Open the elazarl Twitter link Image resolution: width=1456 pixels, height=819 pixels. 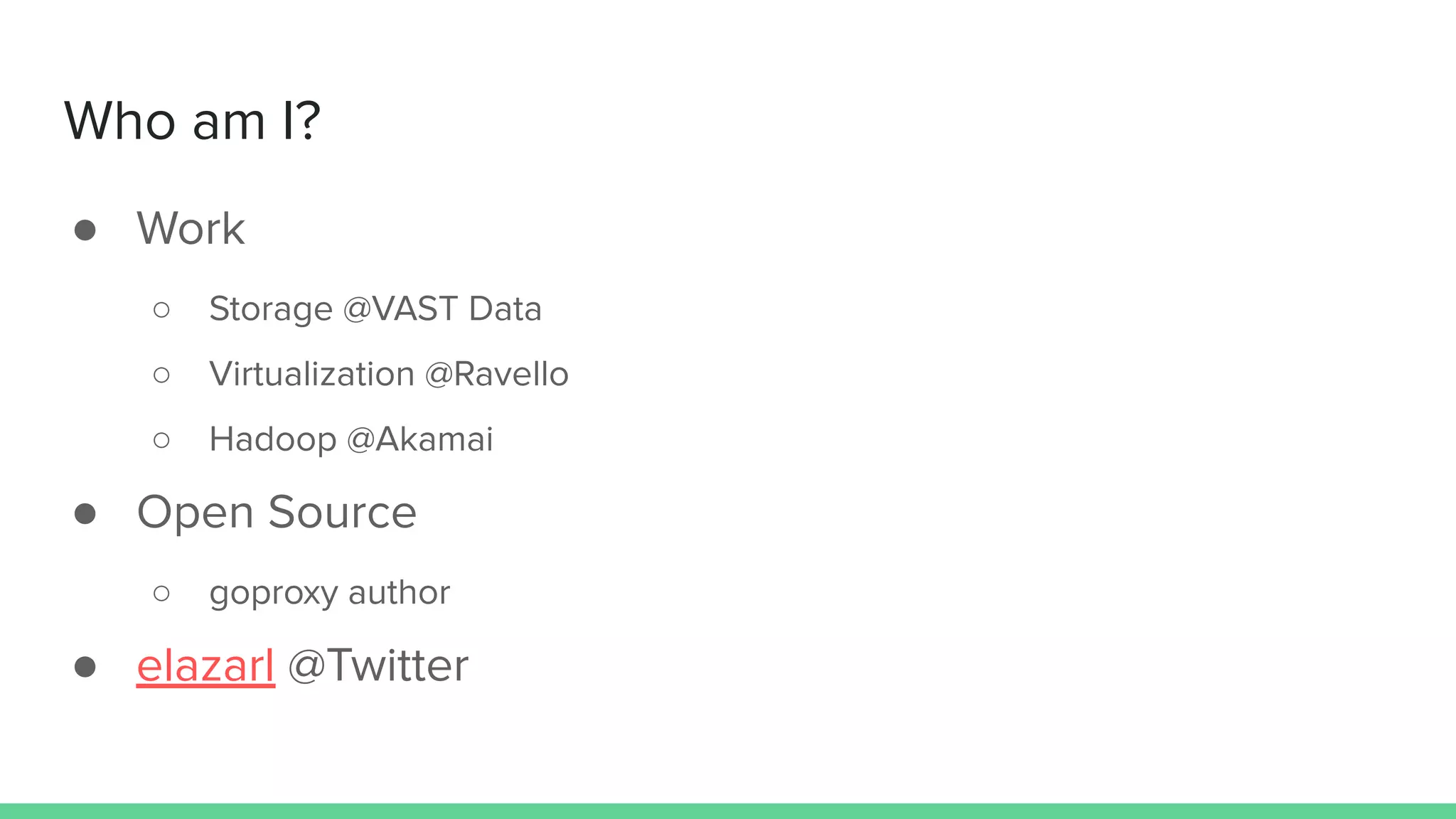point(205,666)
